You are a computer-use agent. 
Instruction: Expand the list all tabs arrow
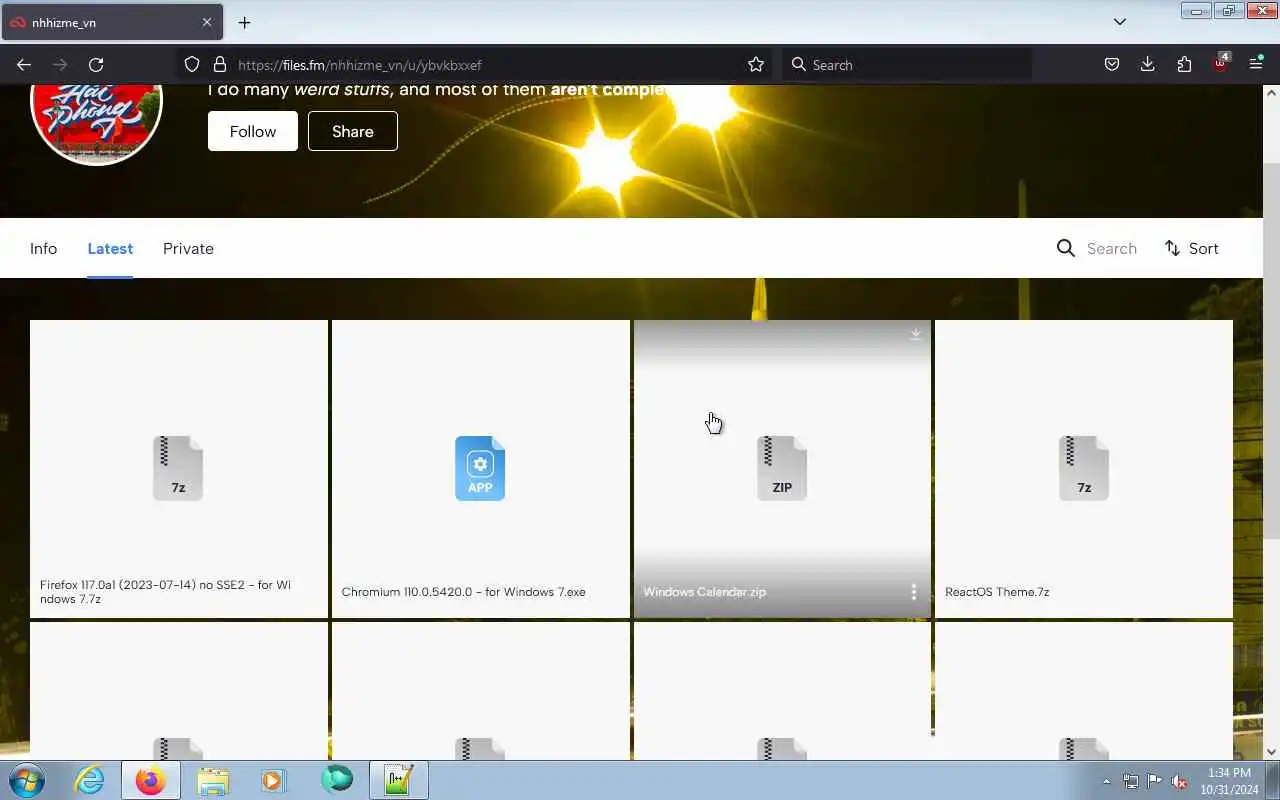(1120, 22)
